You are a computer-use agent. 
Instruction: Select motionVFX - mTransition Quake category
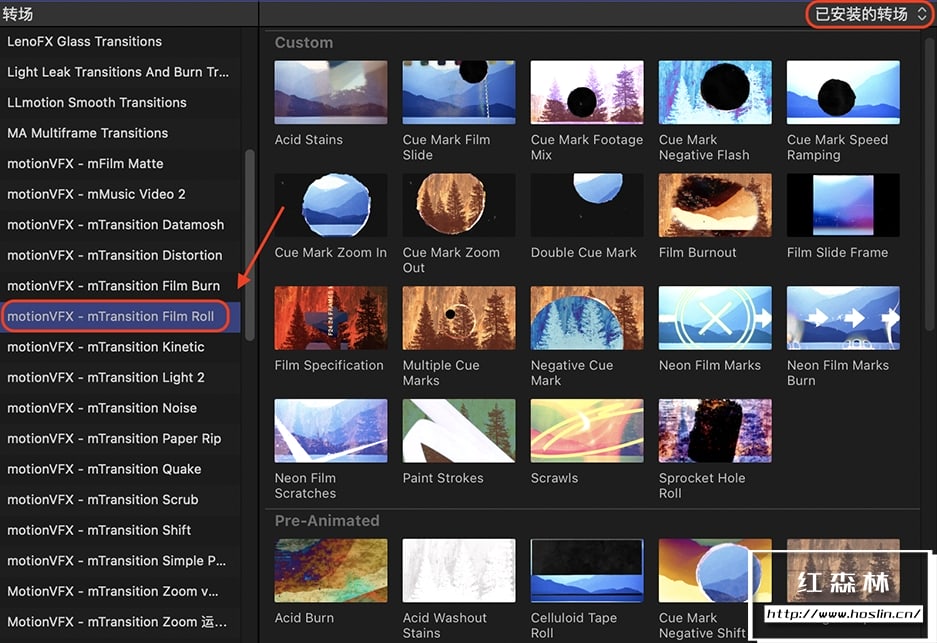coord(120,469)
